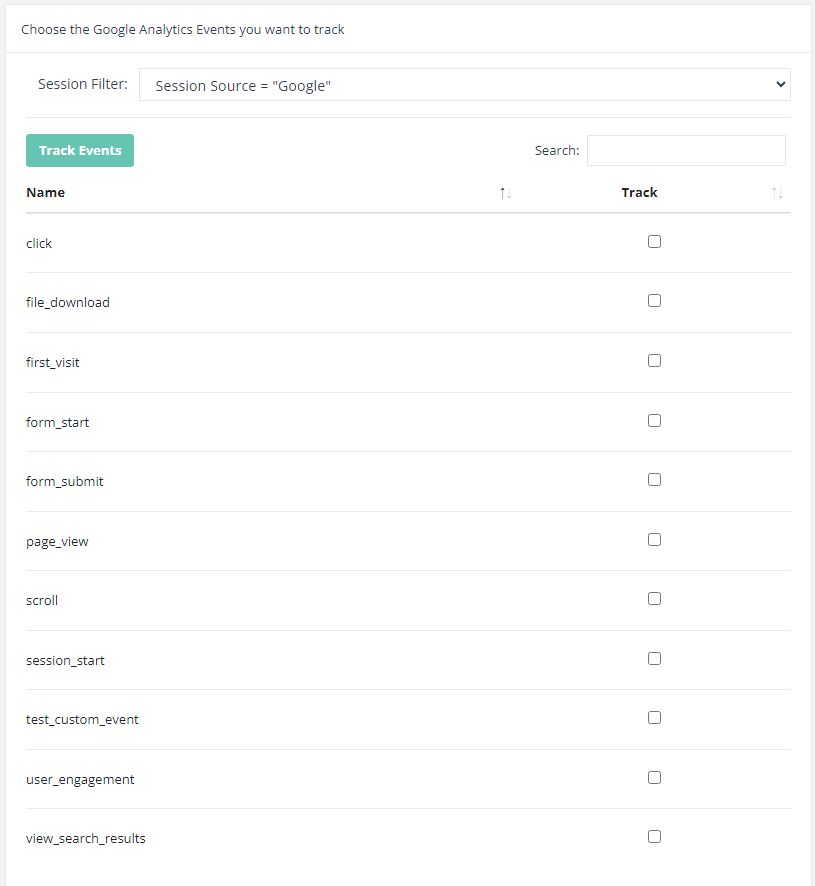Enable user_engagement tracking checkbox
The width and height of the screenshot is (815, 886).
(654, 778)
